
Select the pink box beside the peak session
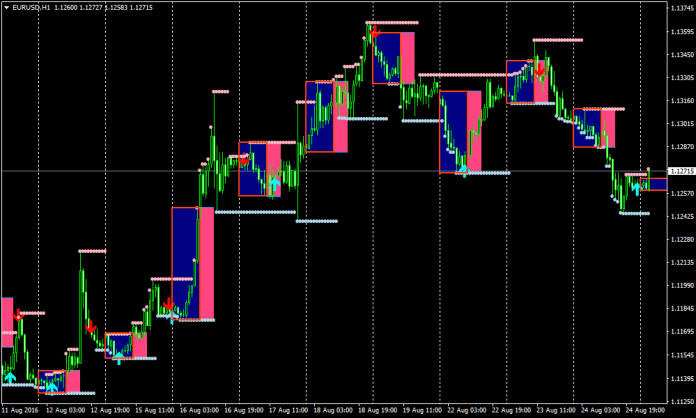click(x=406, y=58)
